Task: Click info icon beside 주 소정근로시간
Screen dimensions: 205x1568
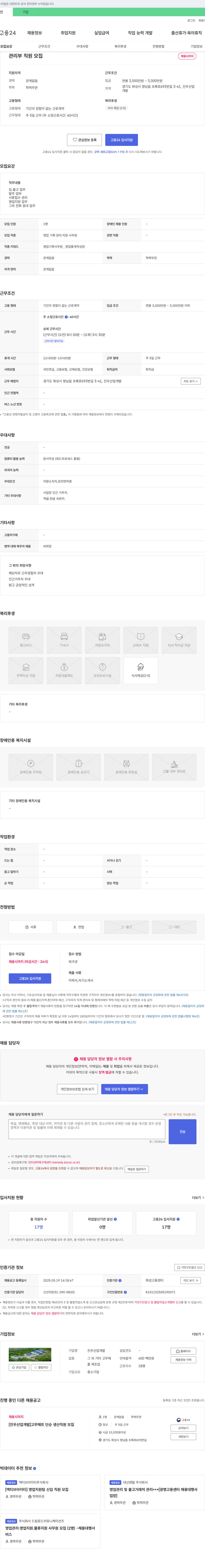Action: click(x=66, y=317)
